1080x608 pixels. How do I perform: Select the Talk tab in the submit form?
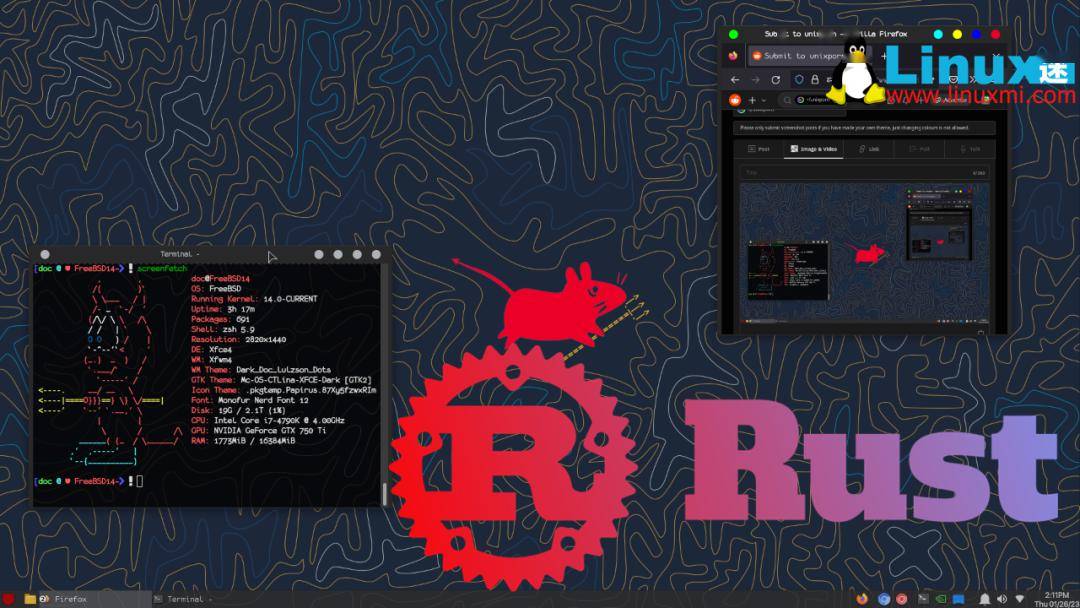click(x=970, y=149)
